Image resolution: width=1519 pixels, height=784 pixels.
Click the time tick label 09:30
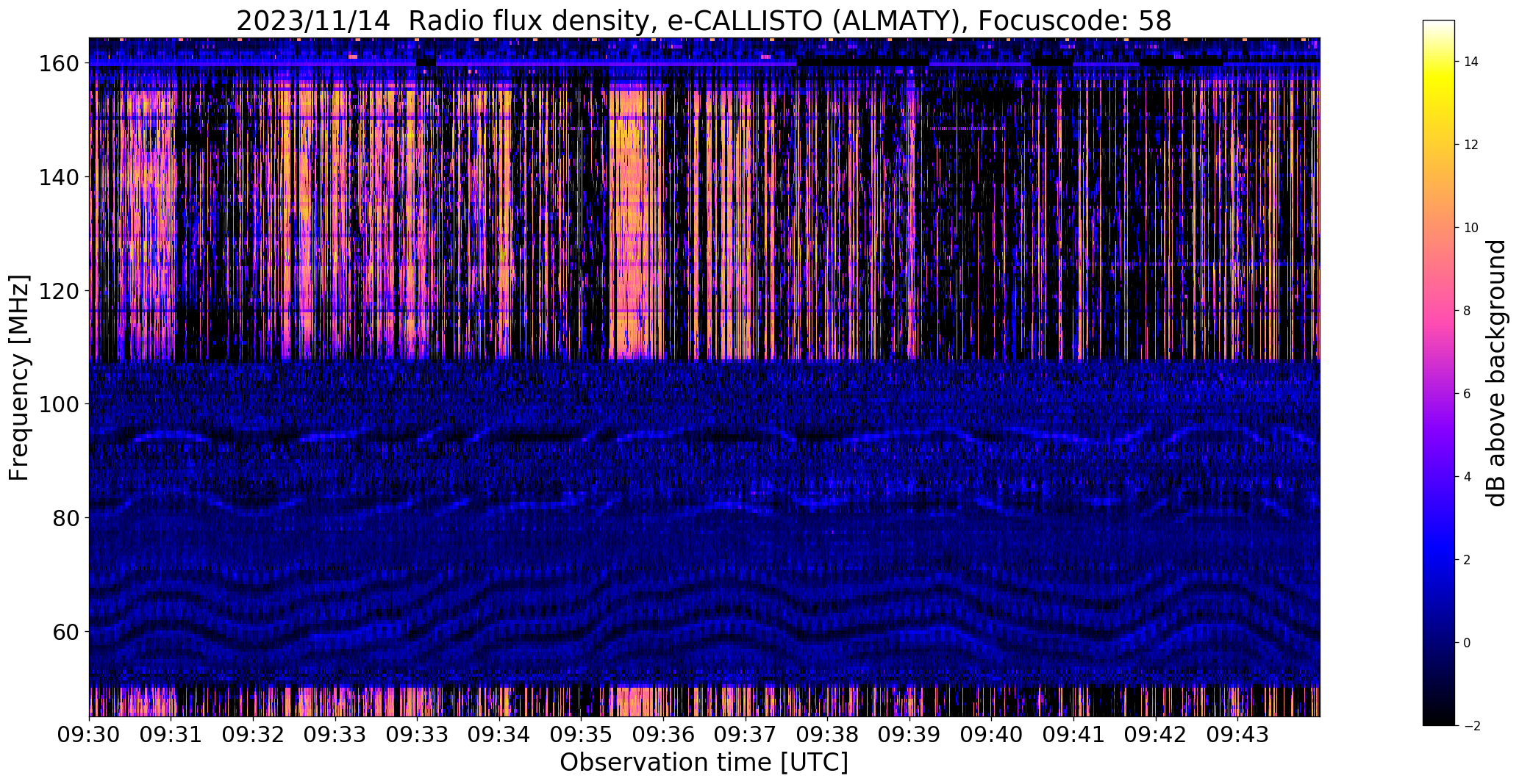tap(90, 735)
